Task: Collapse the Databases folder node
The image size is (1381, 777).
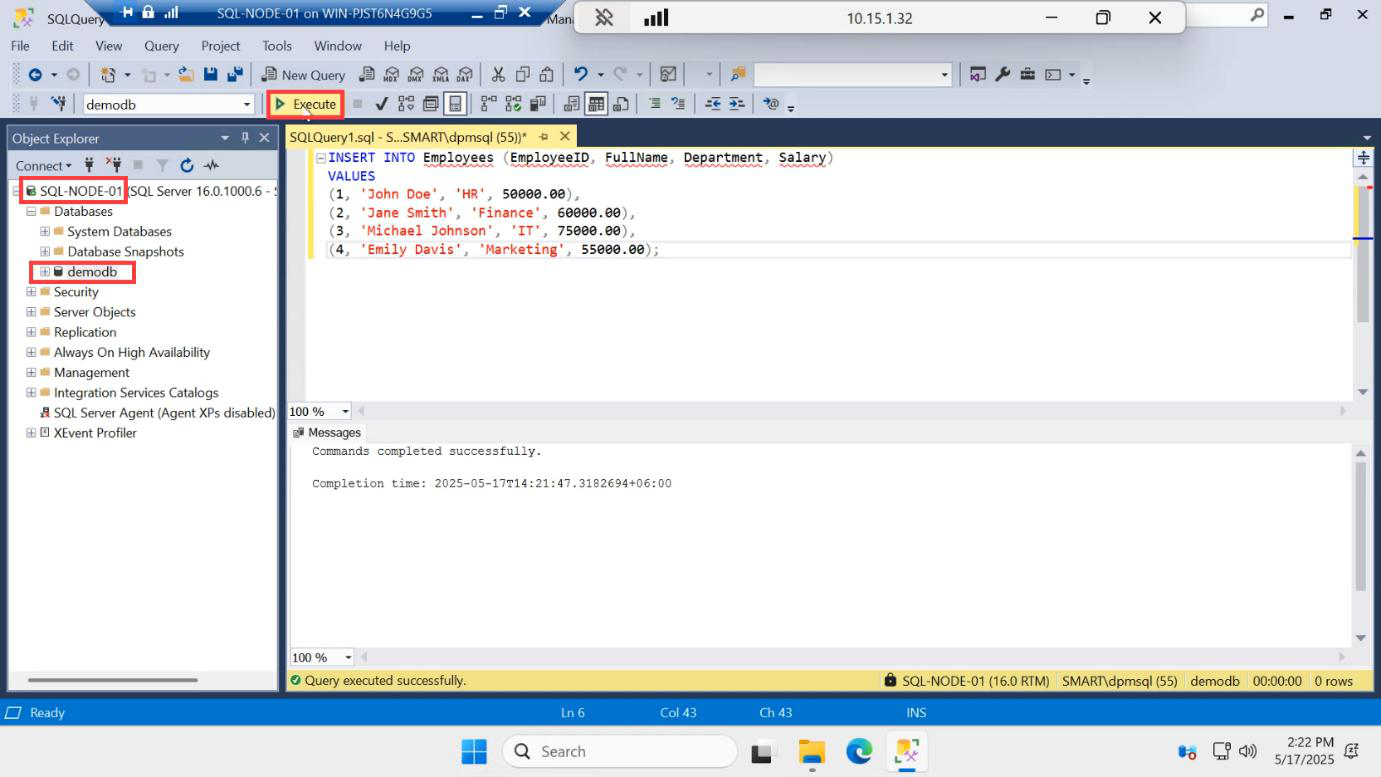Action: click(x=31, y=211)
